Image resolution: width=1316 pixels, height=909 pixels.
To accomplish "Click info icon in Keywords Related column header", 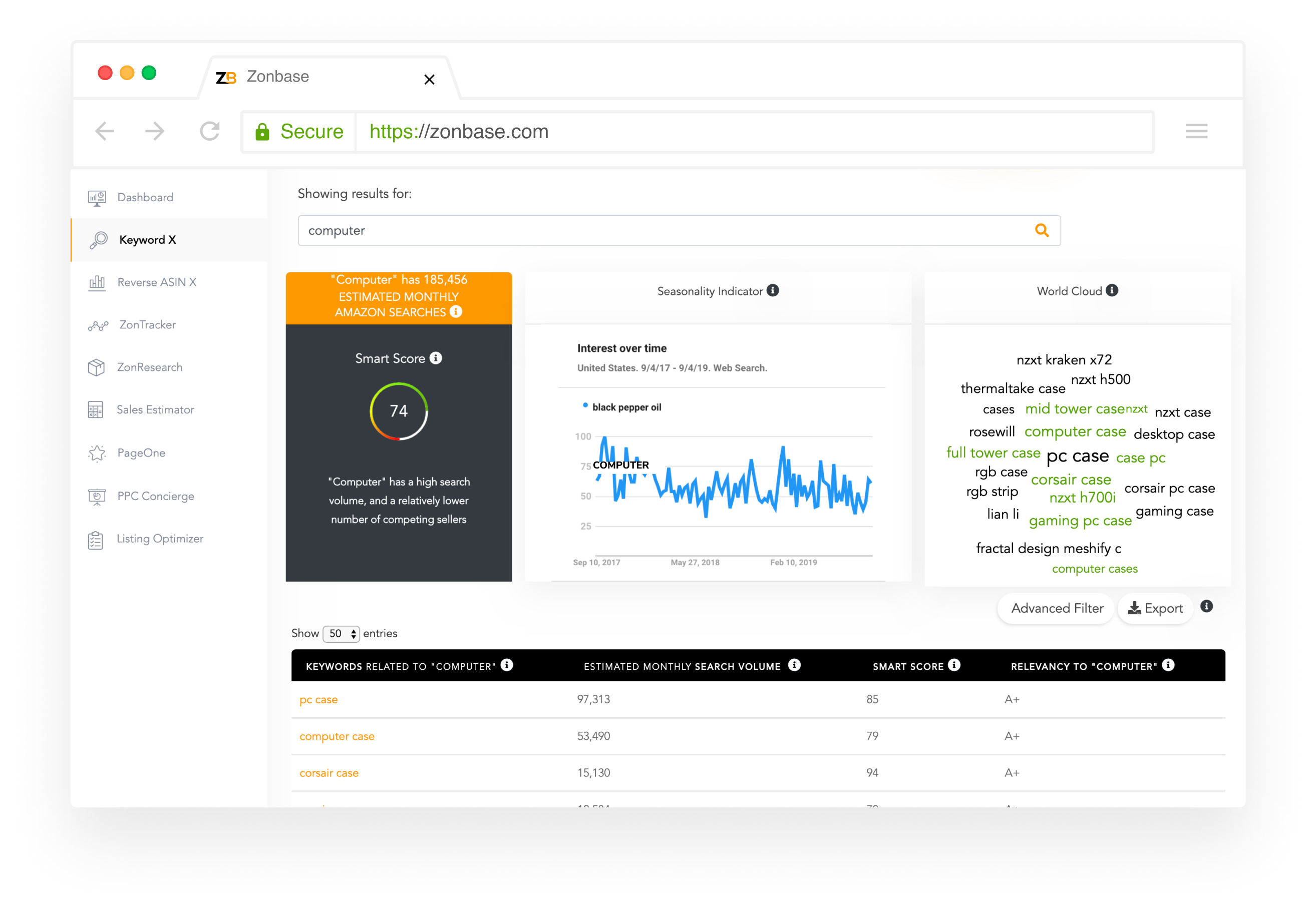I will click(x=507, y=665).
